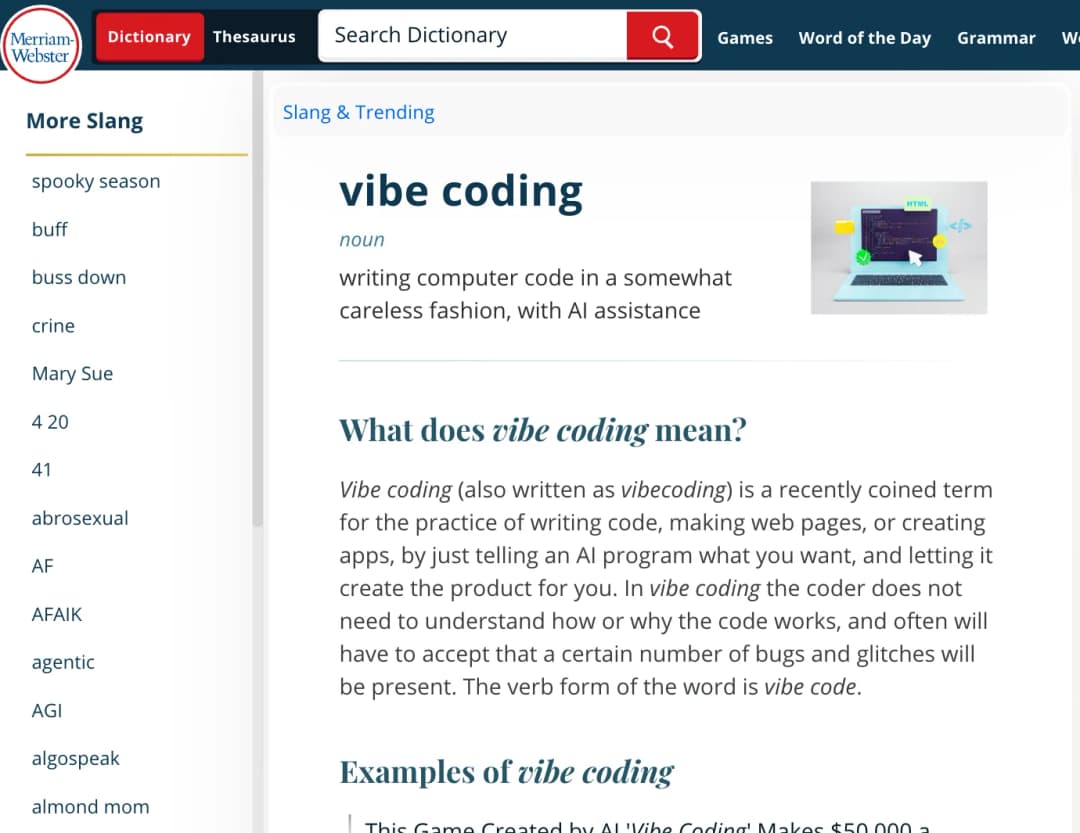
Task: Open the buff slang entry
Action: tap(50, 229)
